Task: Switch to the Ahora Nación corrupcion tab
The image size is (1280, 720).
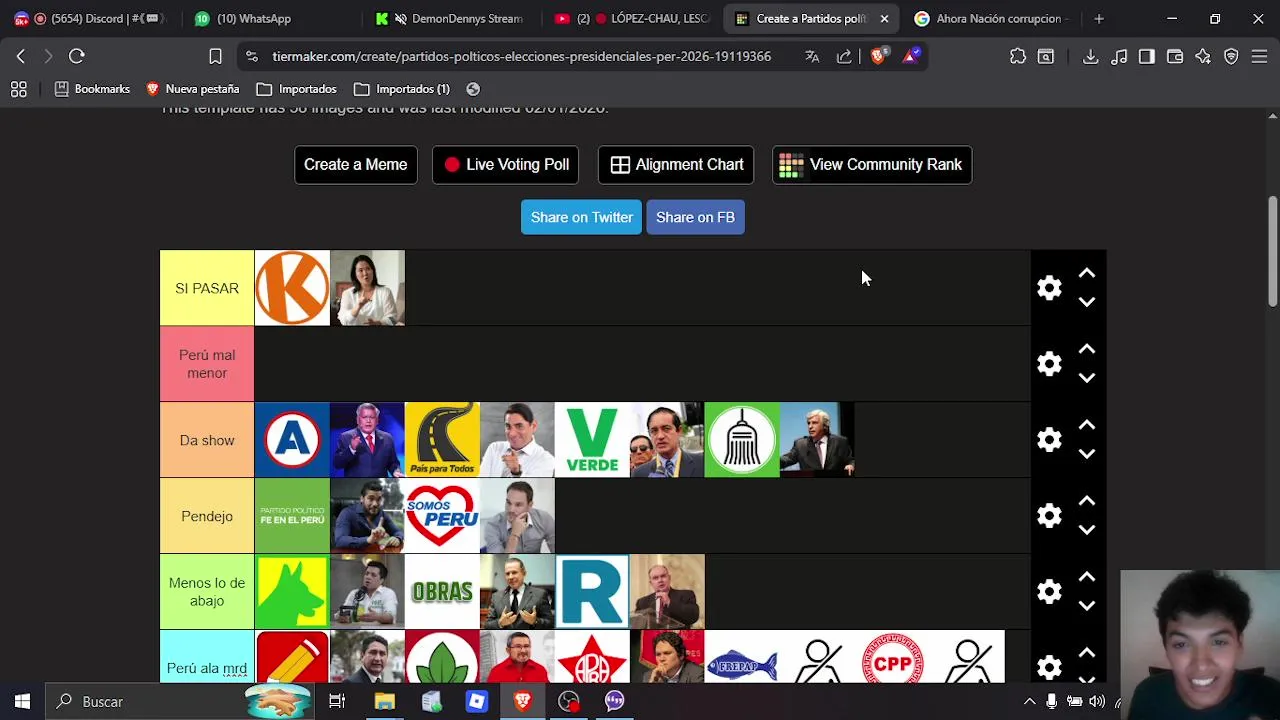Action: pos(990,18)
